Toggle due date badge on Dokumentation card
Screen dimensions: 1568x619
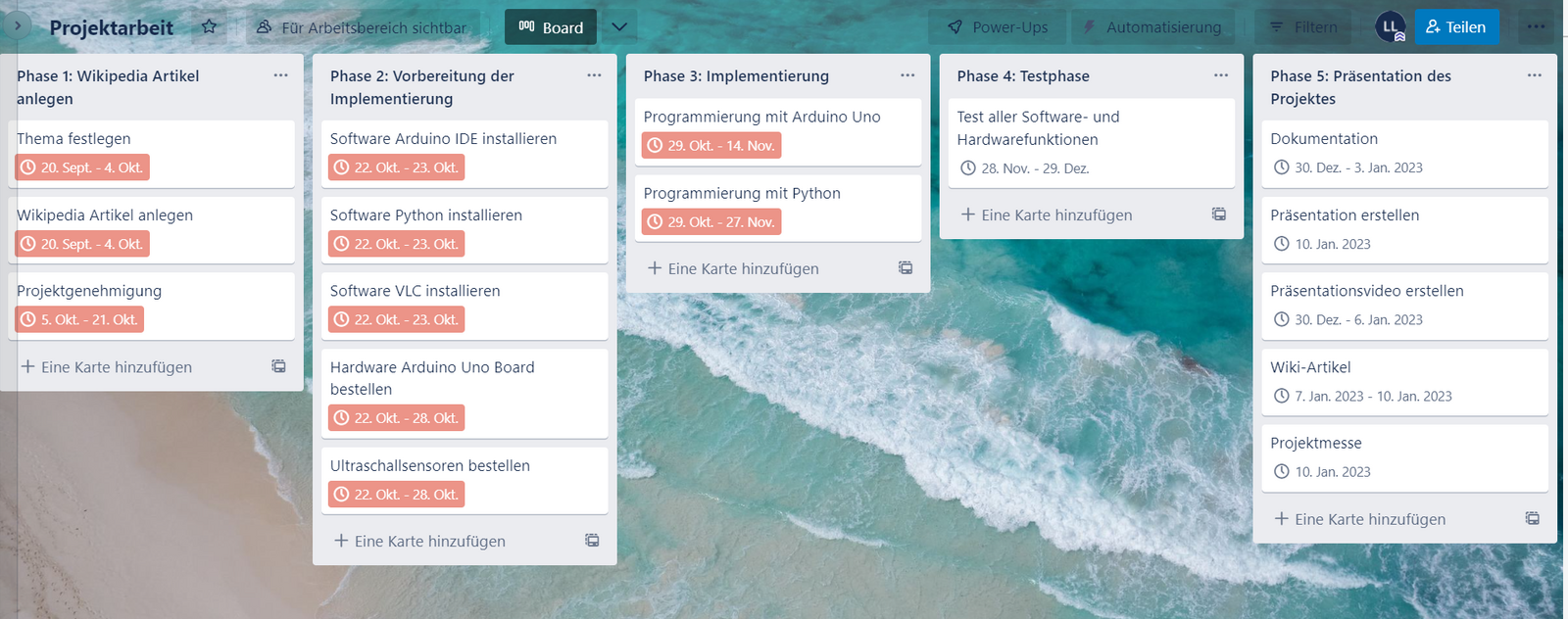point(1347,167)
